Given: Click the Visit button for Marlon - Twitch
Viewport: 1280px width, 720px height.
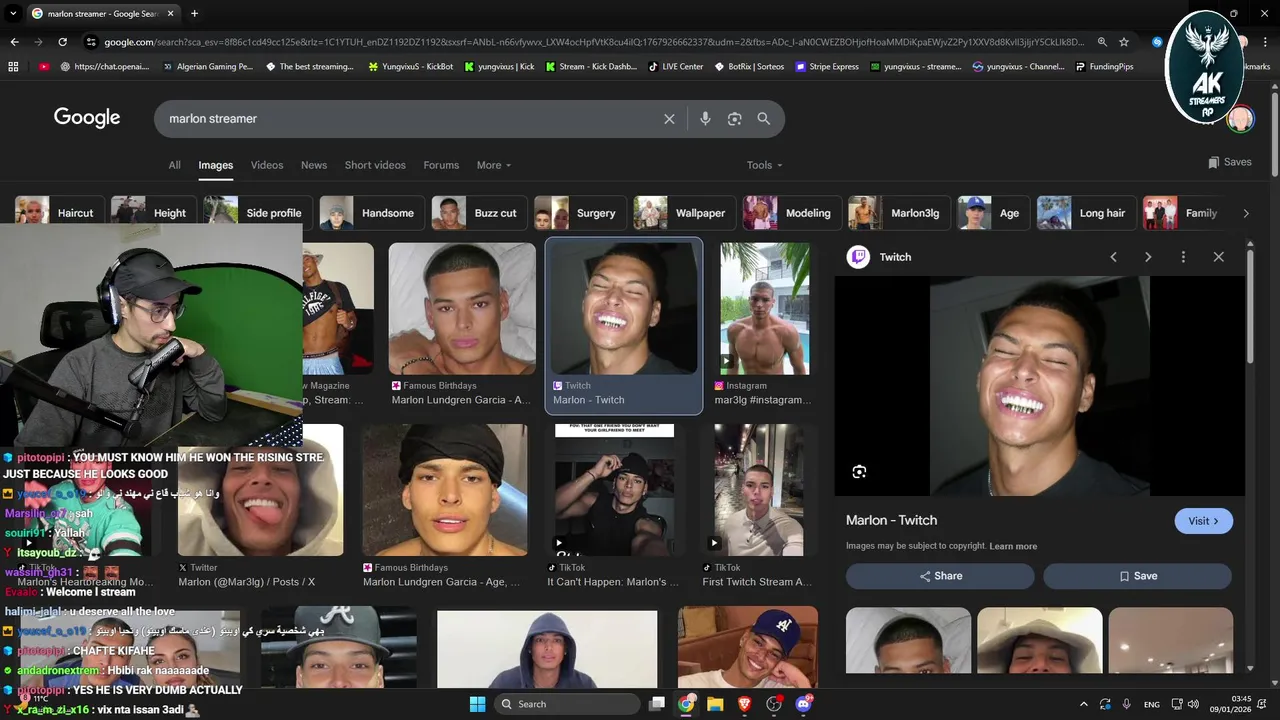Looking at the screenshot, I should pyautogui.click(x=1203, y=521).
